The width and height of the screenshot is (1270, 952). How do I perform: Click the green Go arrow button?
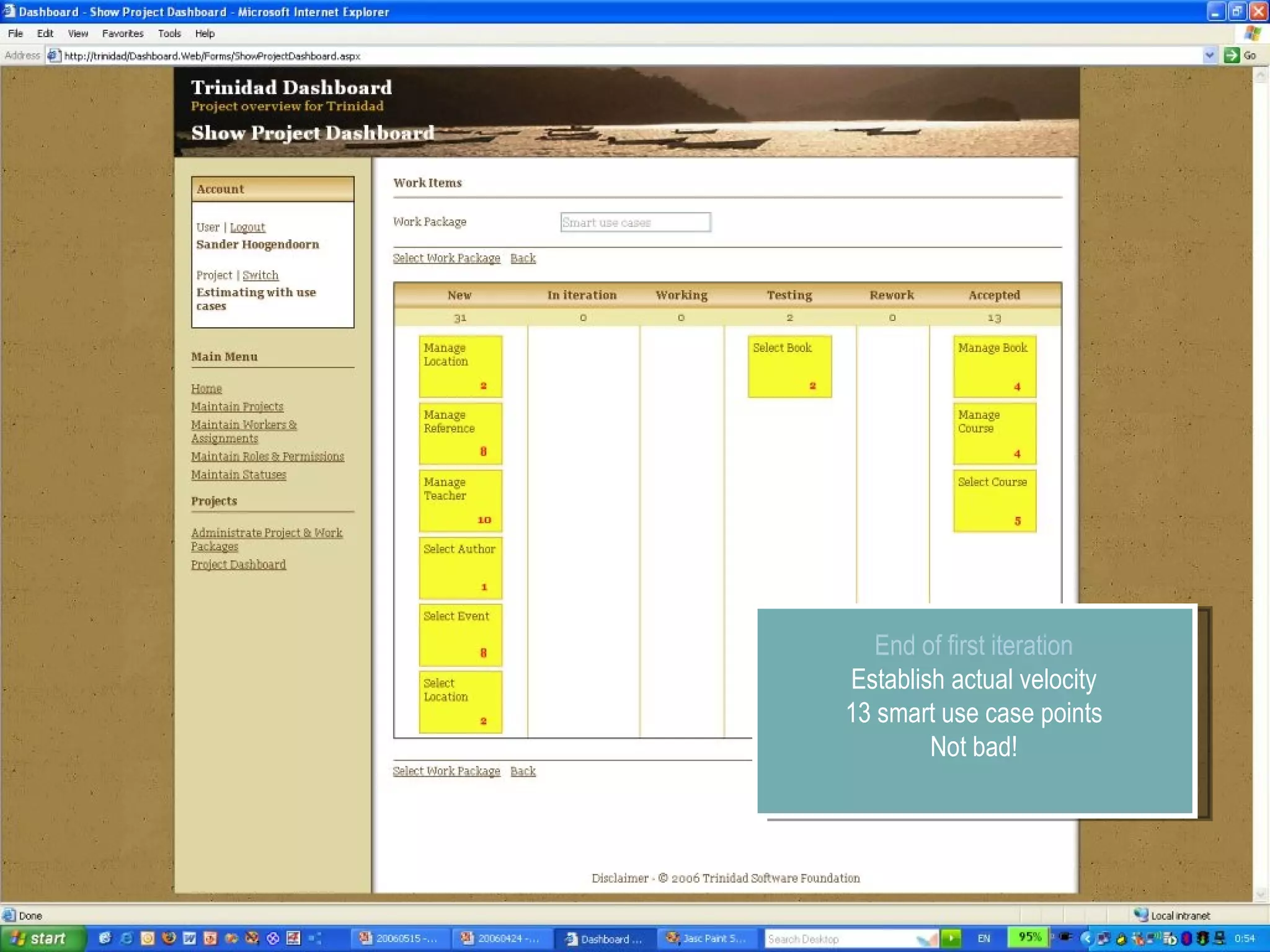tap(1232, 55)
